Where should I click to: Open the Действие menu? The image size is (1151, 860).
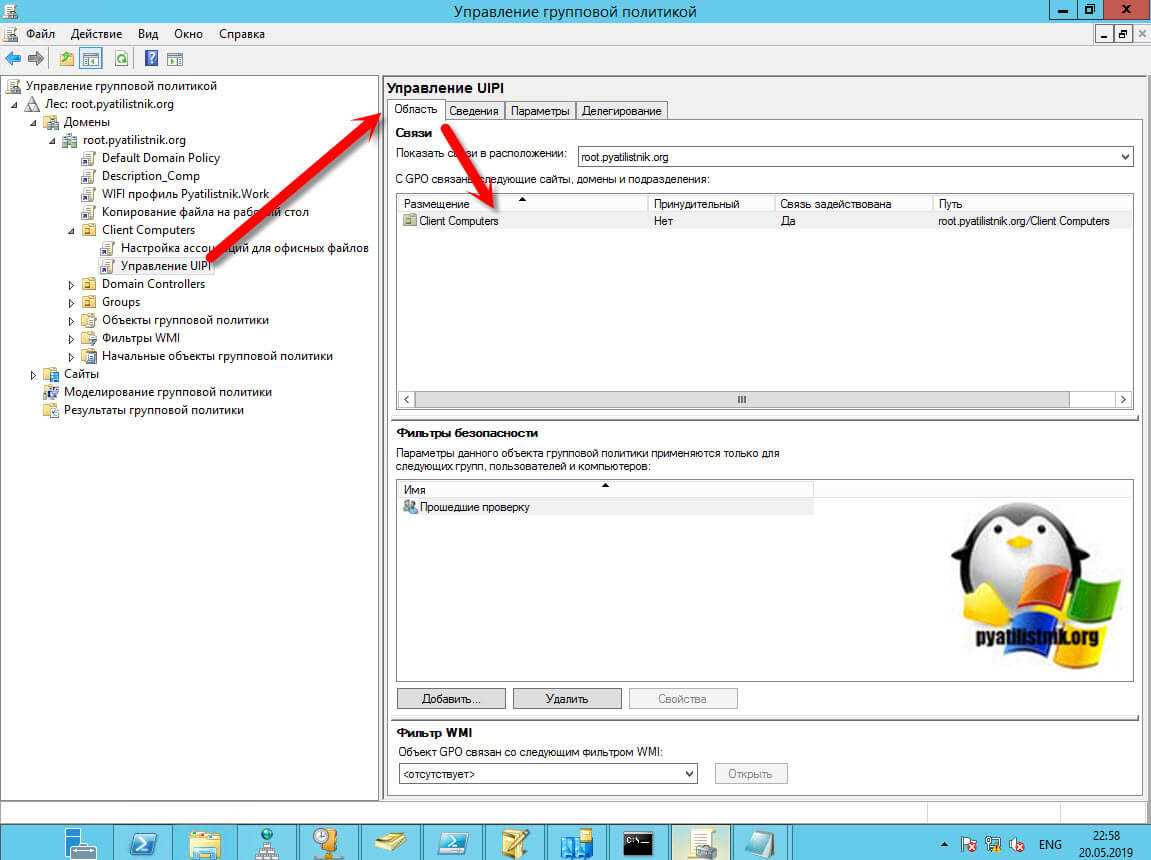pos(96,34)
